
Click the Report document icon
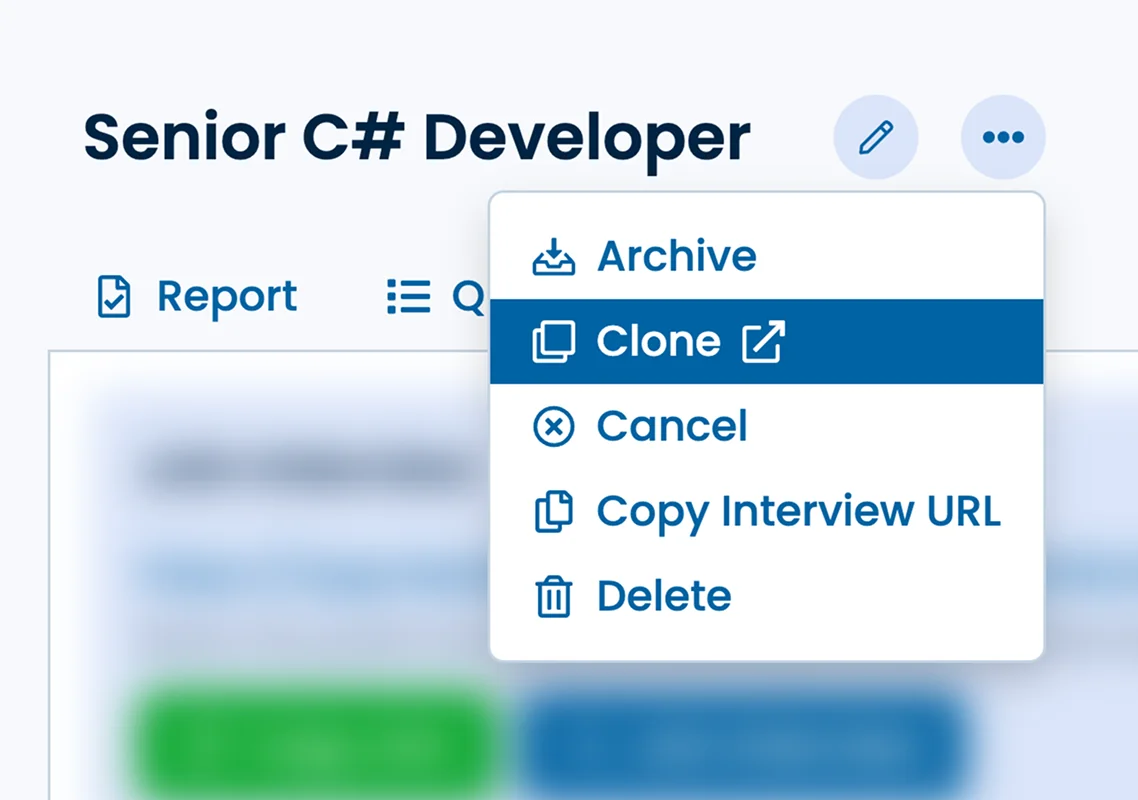(x=116, y=296)
